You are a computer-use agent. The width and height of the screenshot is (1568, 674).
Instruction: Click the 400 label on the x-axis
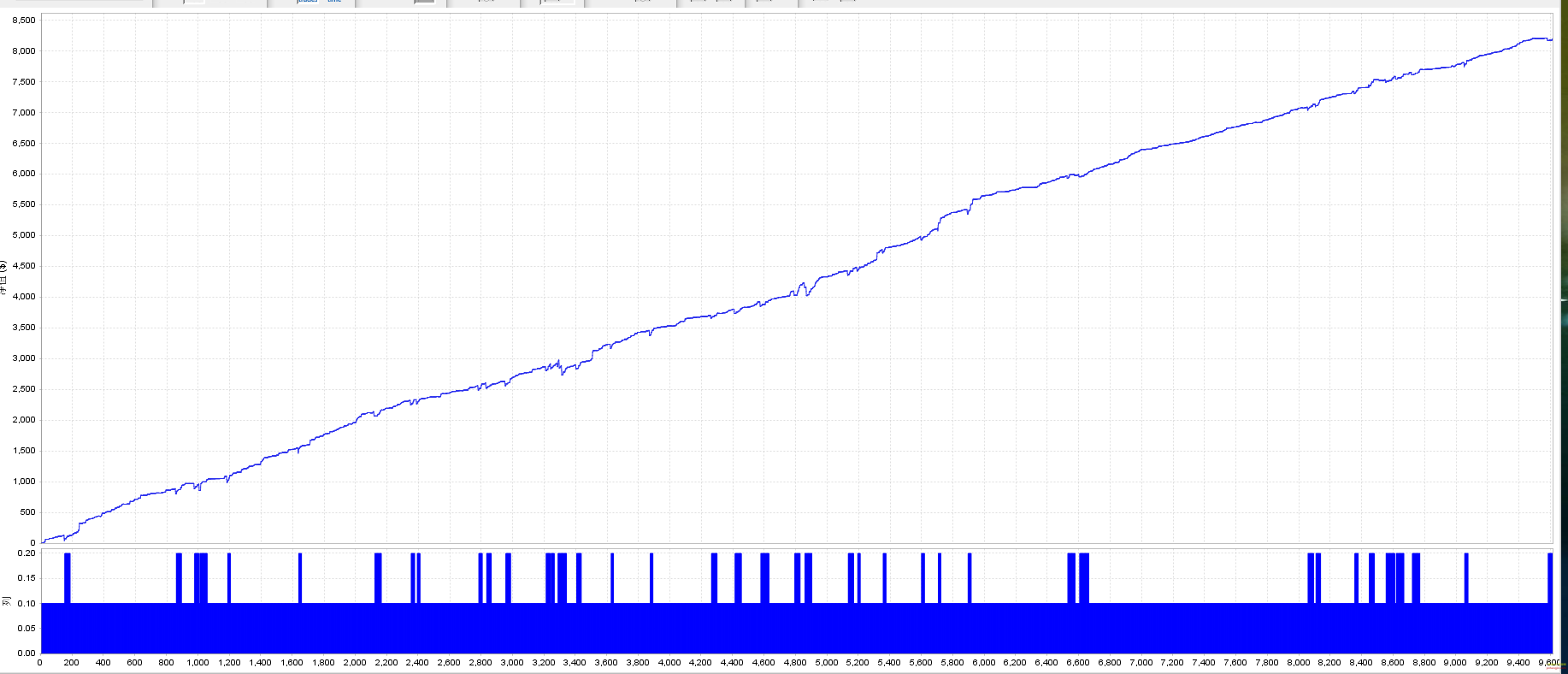click(103, 662)
